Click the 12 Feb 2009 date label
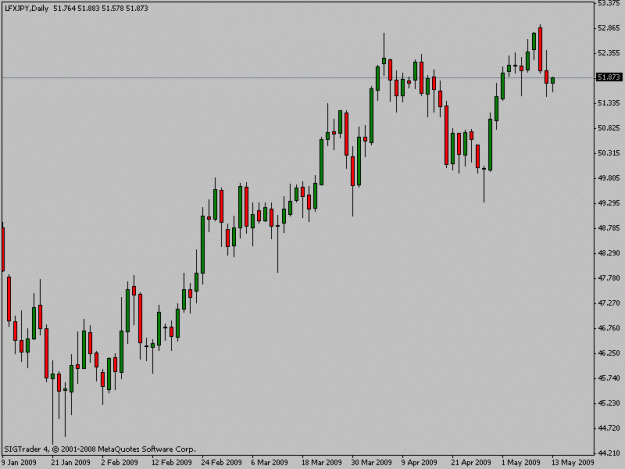This screenshot has height=469, width=625. click(171, 463)
